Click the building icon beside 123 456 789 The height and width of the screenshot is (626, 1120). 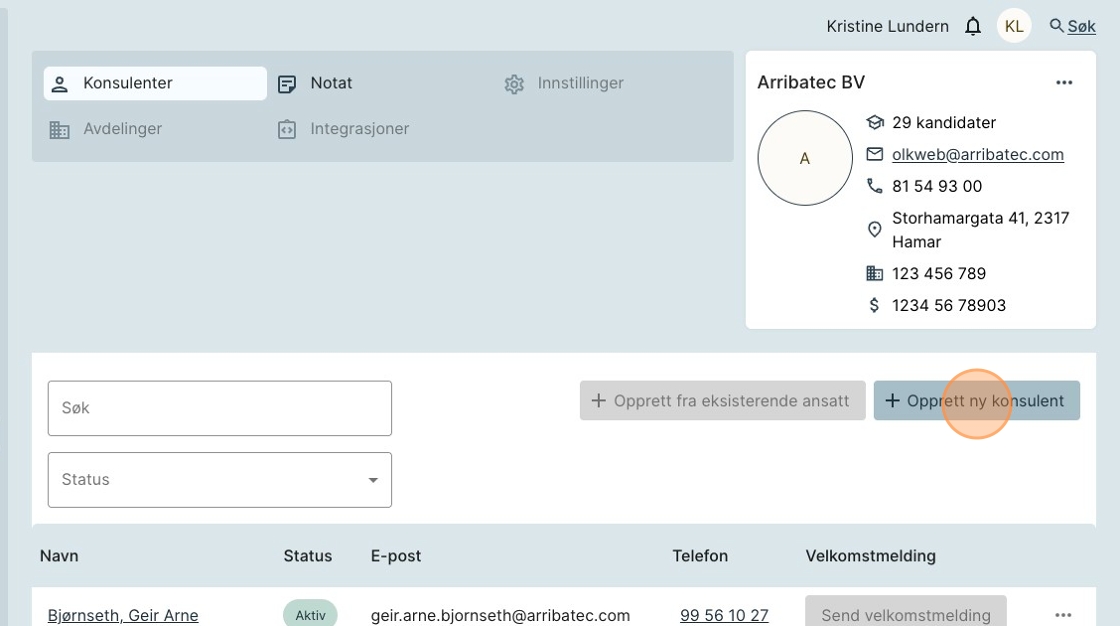pos(875,273)
